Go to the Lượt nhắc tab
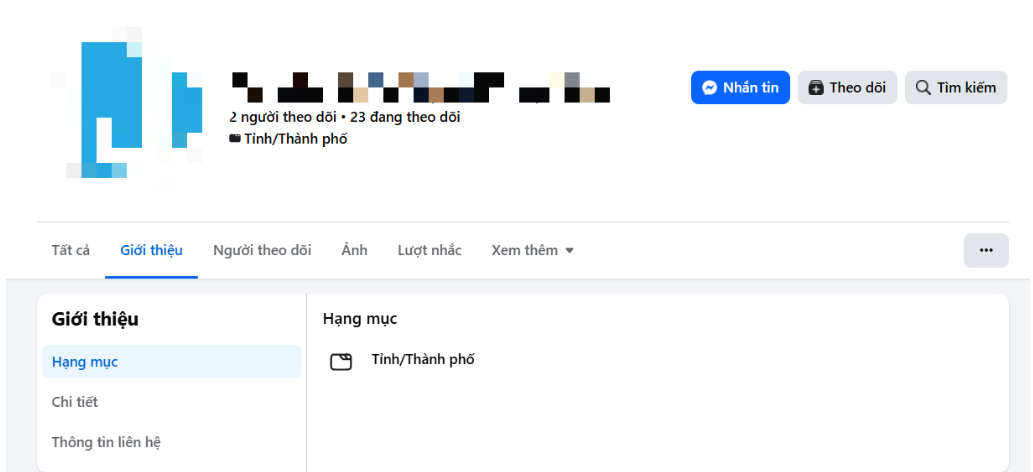 [x=430, y=251]
